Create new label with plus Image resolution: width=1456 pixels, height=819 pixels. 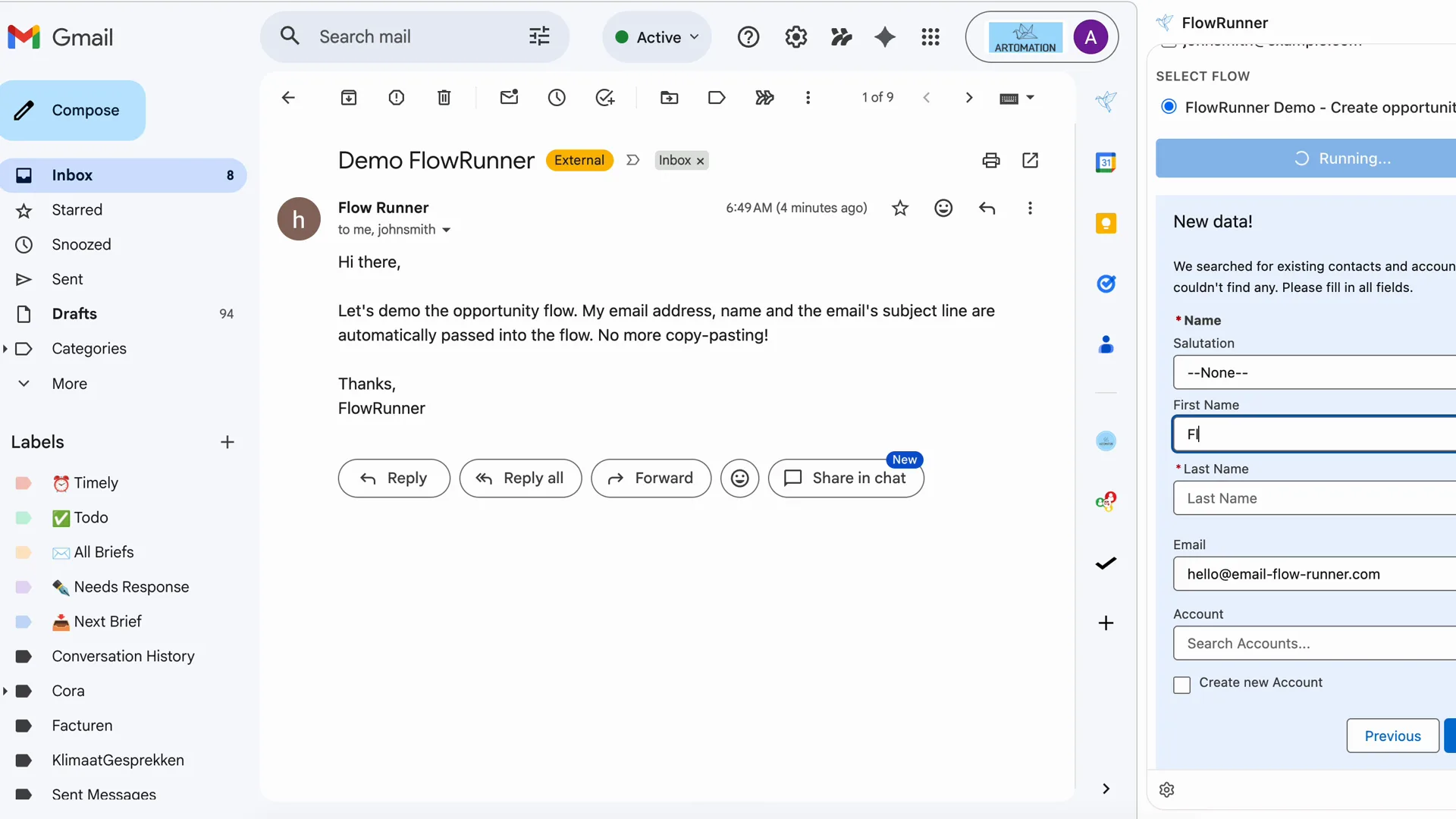(227, 442)
